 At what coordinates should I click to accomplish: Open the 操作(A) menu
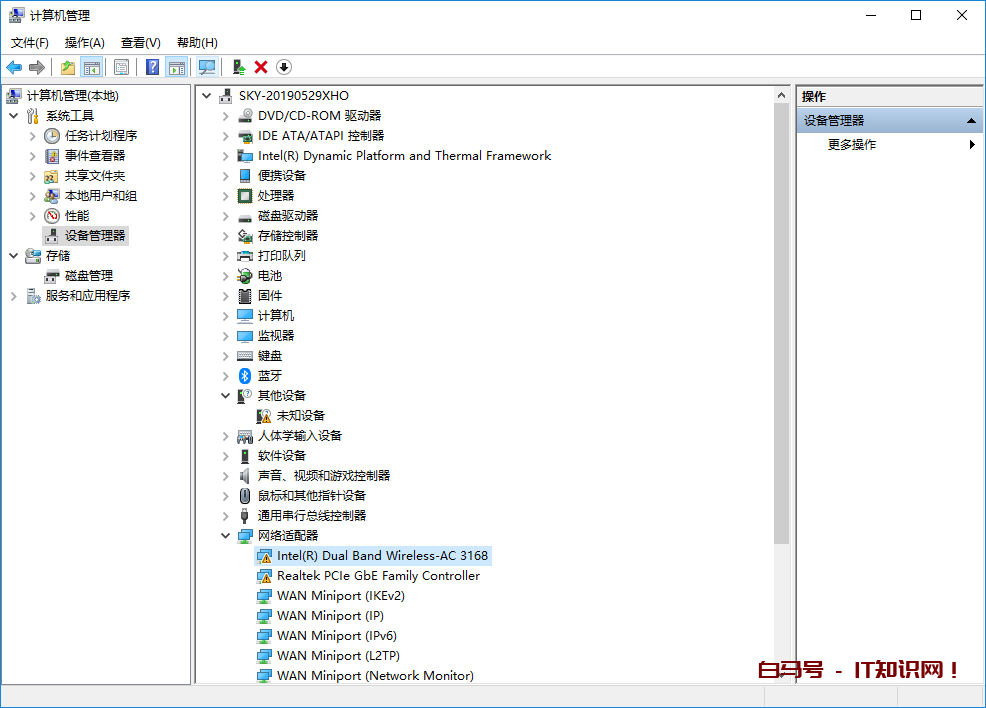pos(84,43)
